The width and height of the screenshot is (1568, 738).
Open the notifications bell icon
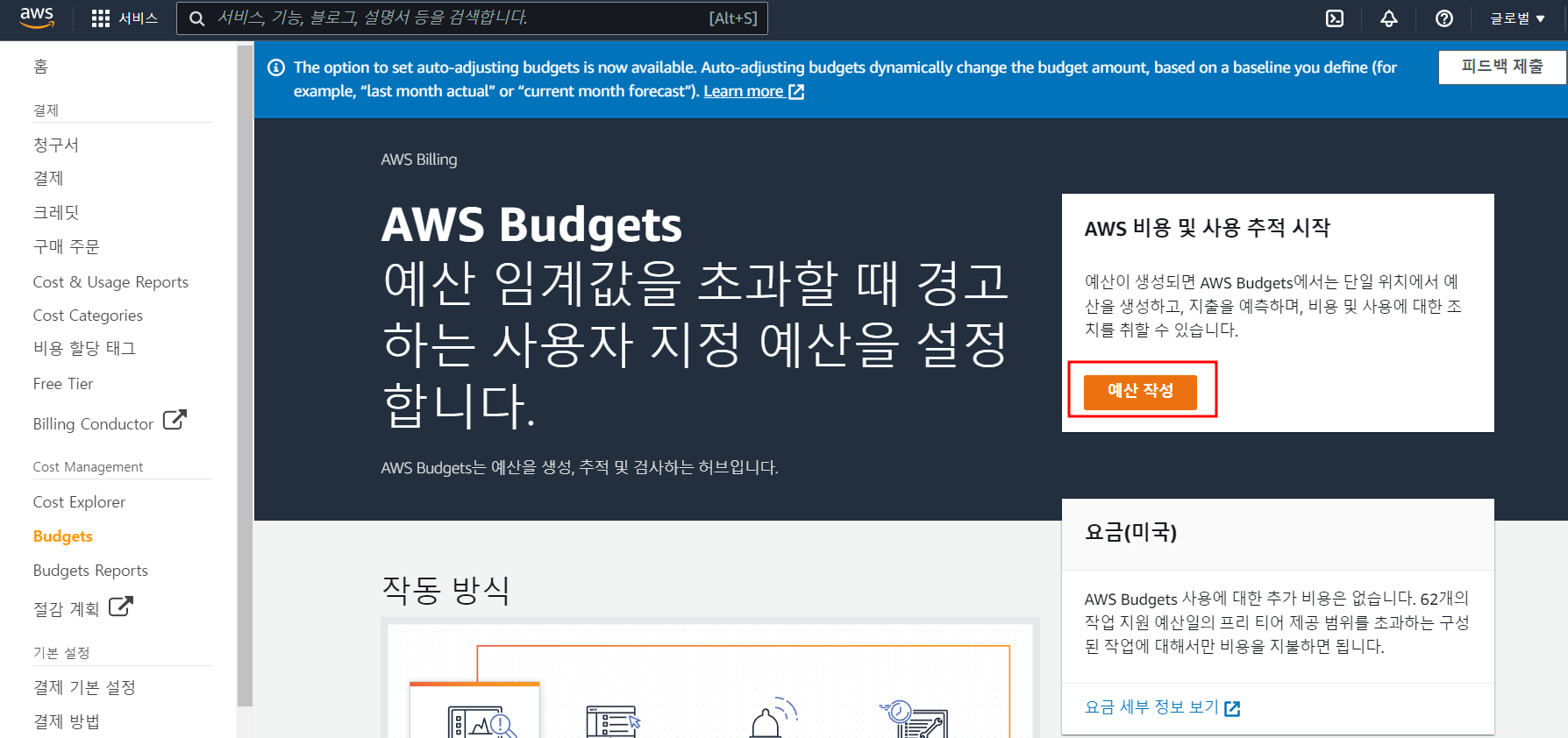1389,18
